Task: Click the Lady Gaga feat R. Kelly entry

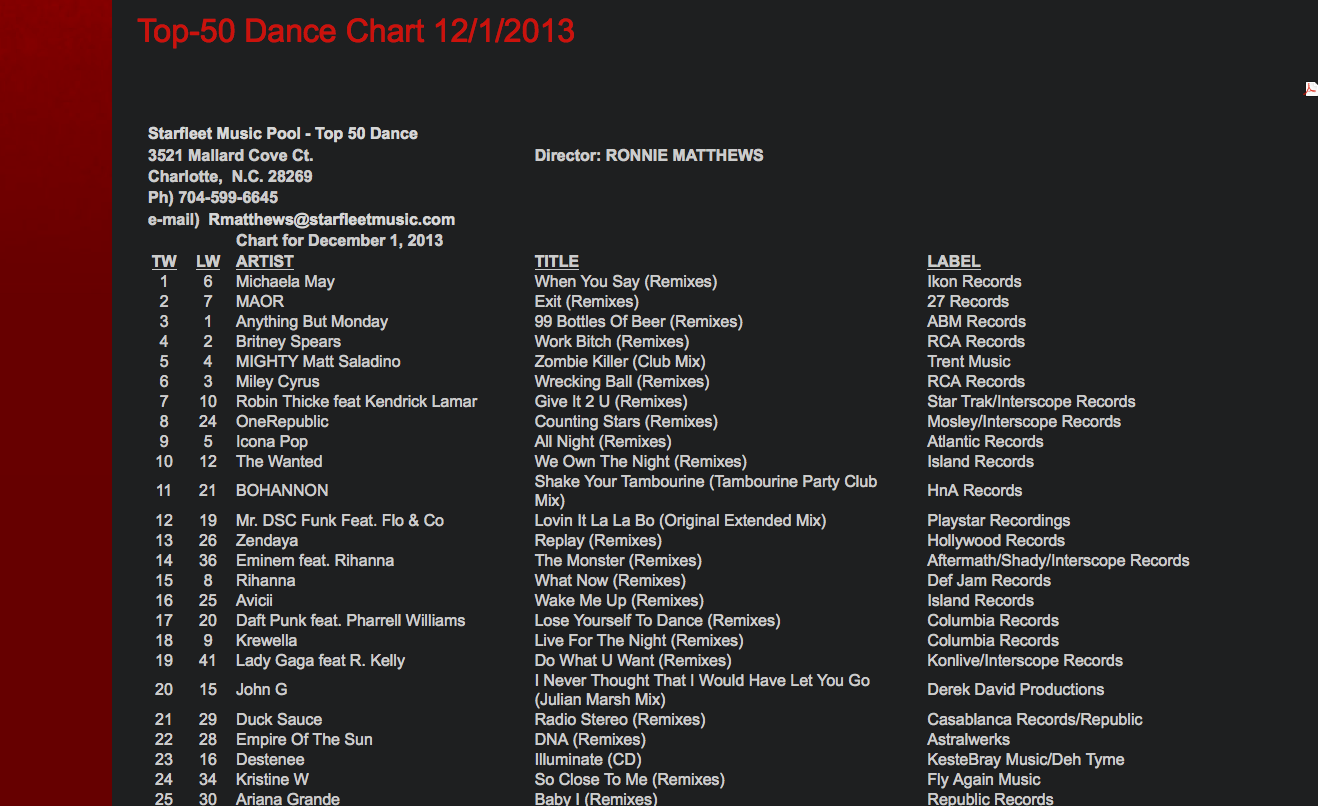Action: point(320,661)
